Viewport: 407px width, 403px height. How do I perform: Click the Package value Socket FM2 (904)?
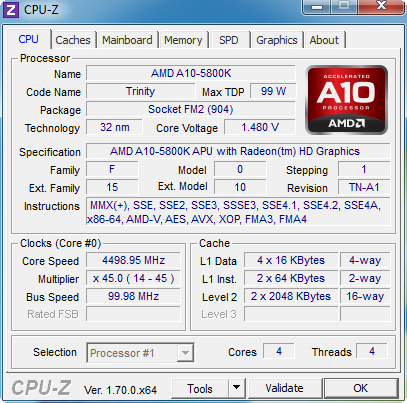[x=191, y=109]
